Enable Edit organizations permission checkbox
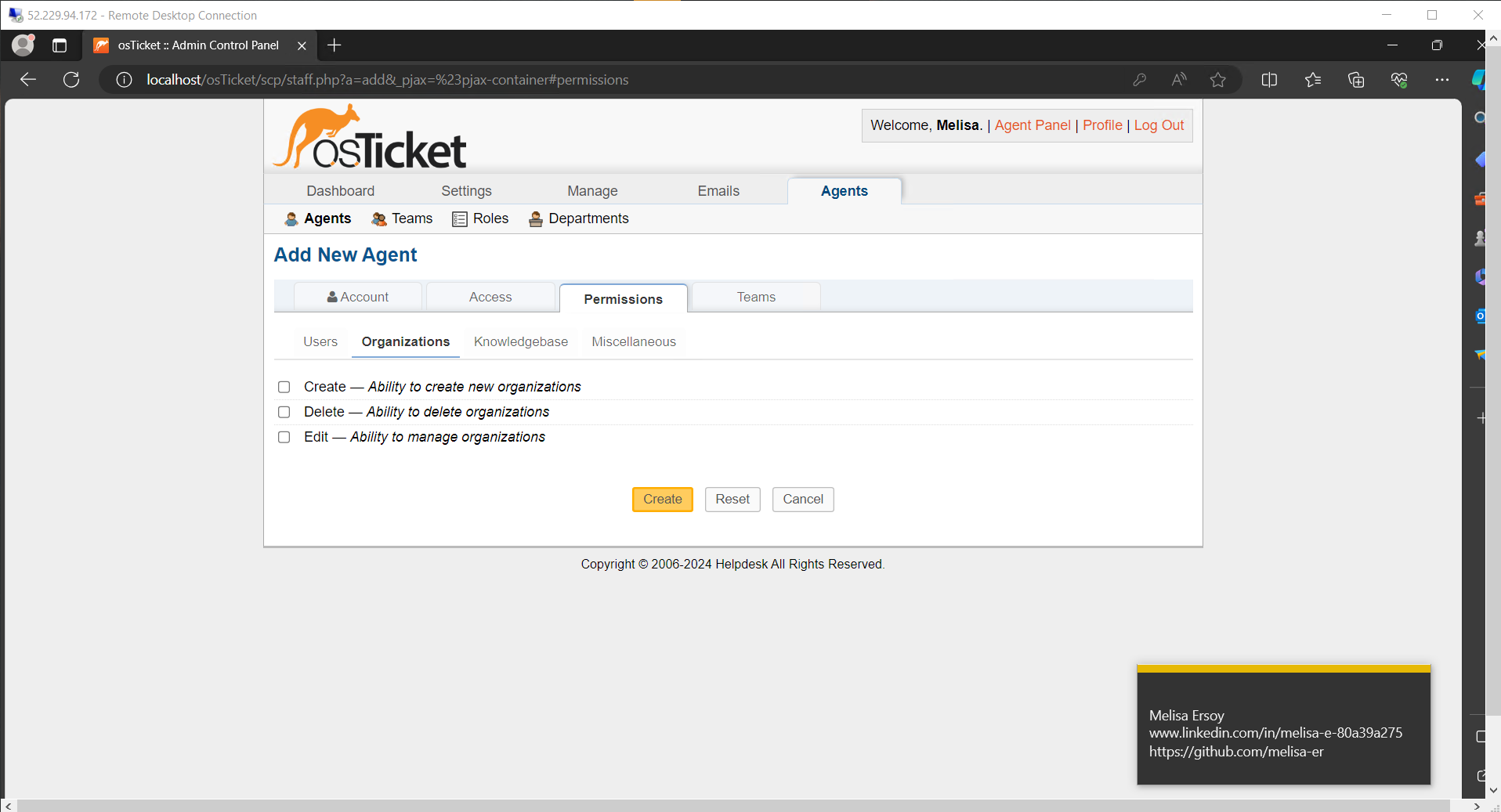1501x812 pixels. click(x=284, y=437)
